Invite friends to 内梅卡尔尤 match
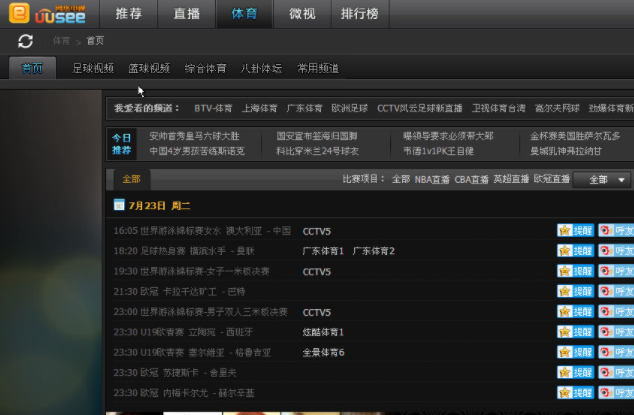This screenshot has width=634, height=415. [x=616, y=392]
